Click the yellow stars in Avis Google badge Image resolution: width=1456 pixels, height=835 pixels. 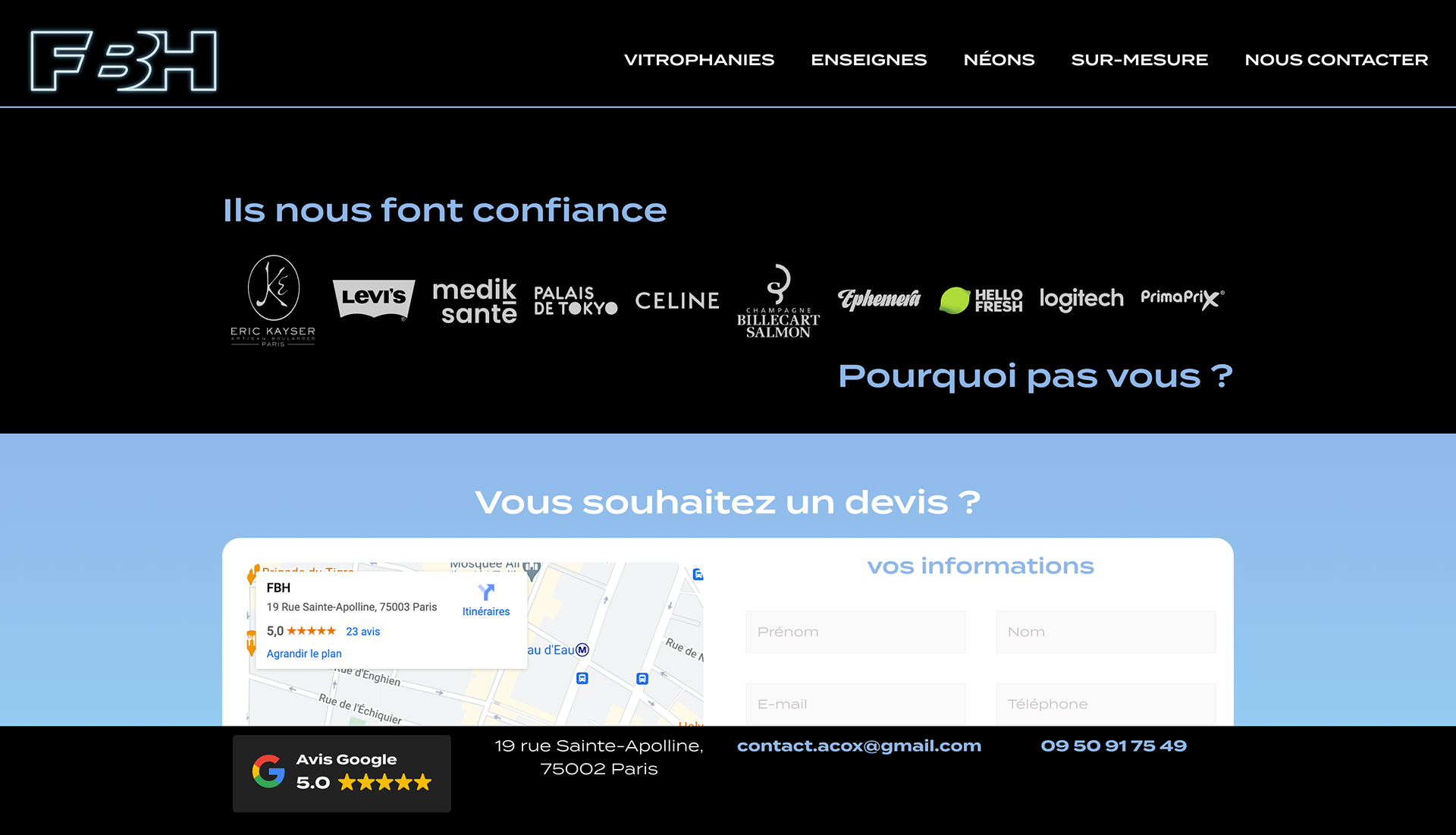pos(385,783)
